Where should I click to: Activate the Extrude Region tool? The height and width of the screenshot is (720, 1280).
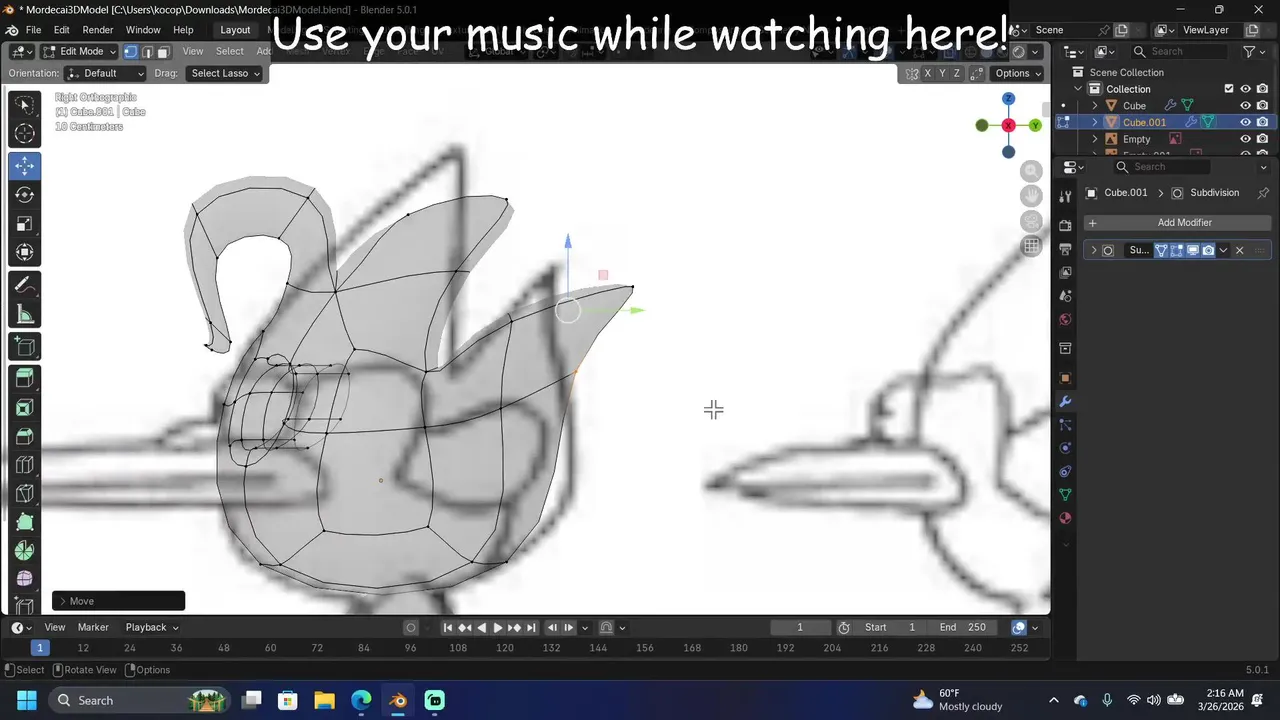[x=25, y=378]
